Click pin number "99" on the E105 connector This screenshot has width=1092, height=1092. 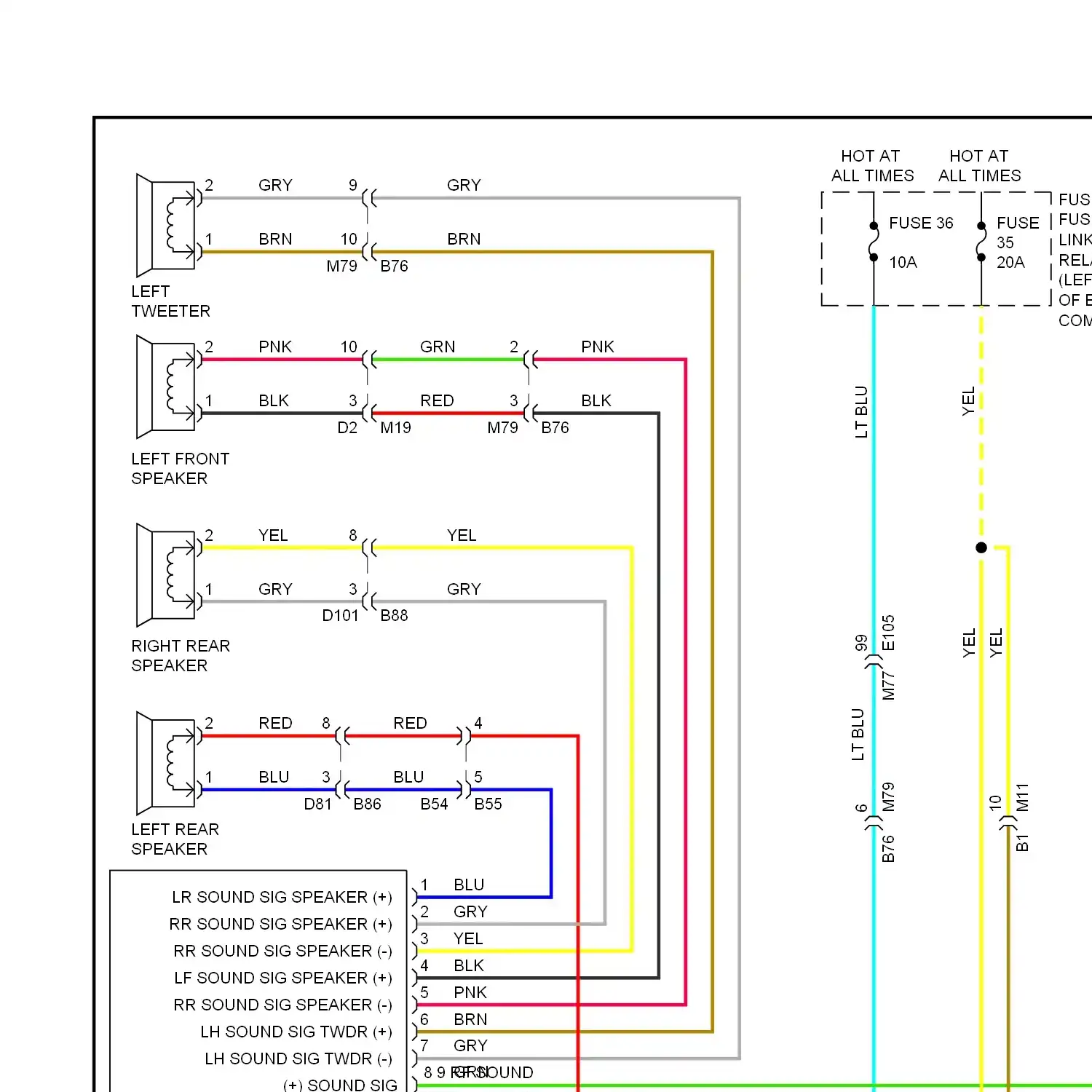[x=861, y=643]
